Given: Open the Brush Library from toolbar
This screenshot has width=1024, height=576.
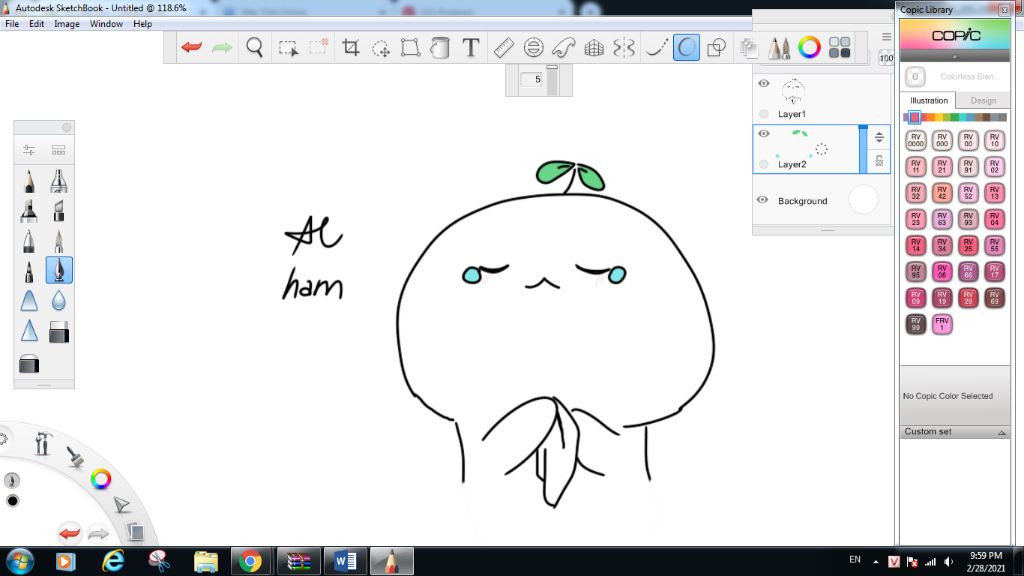Looking at the screenshot, I should (x=778, y=47).
